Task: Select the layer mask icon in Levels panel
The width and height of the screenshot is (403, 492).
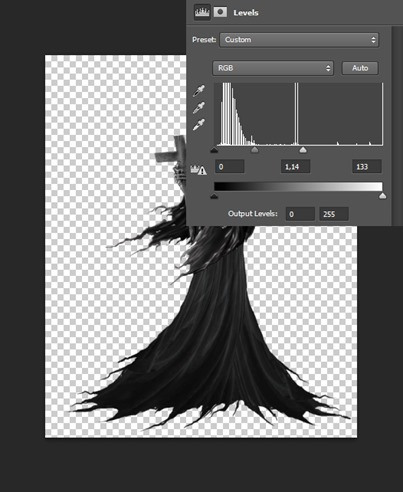Action: 220,13
